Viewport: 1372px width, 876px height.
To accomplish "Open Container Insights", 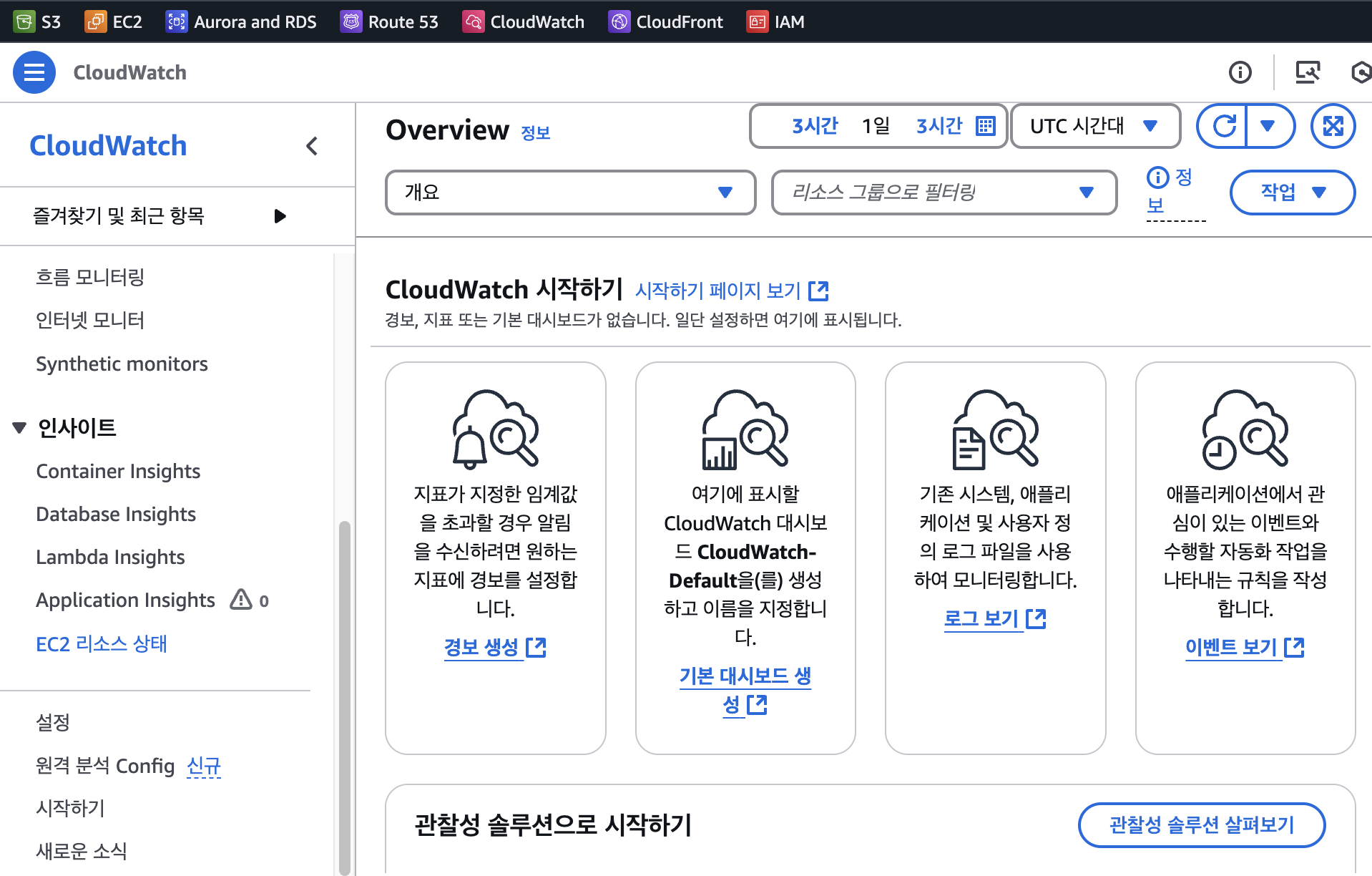I will coord(118,471).
